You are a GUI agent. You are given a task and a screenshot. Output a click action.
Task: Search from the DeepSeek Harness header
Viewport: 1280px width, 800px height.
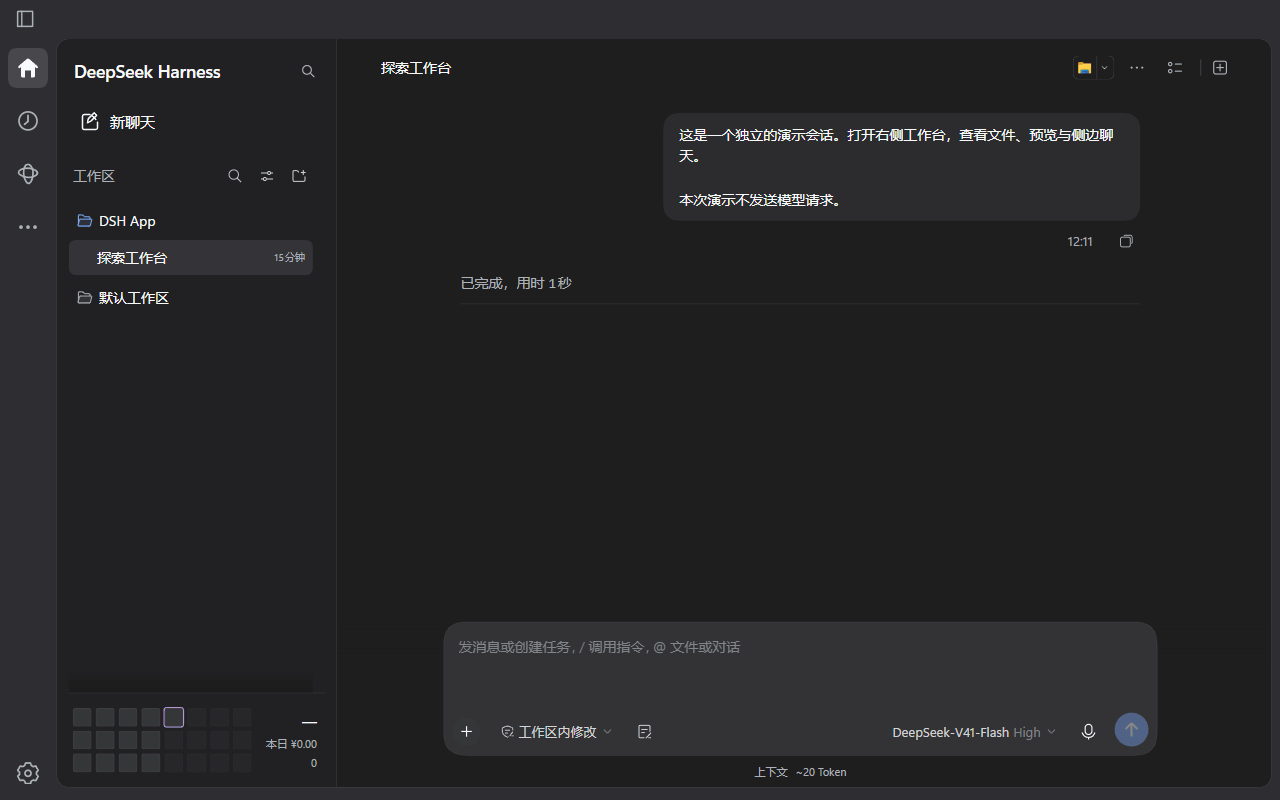click(308, 71)
